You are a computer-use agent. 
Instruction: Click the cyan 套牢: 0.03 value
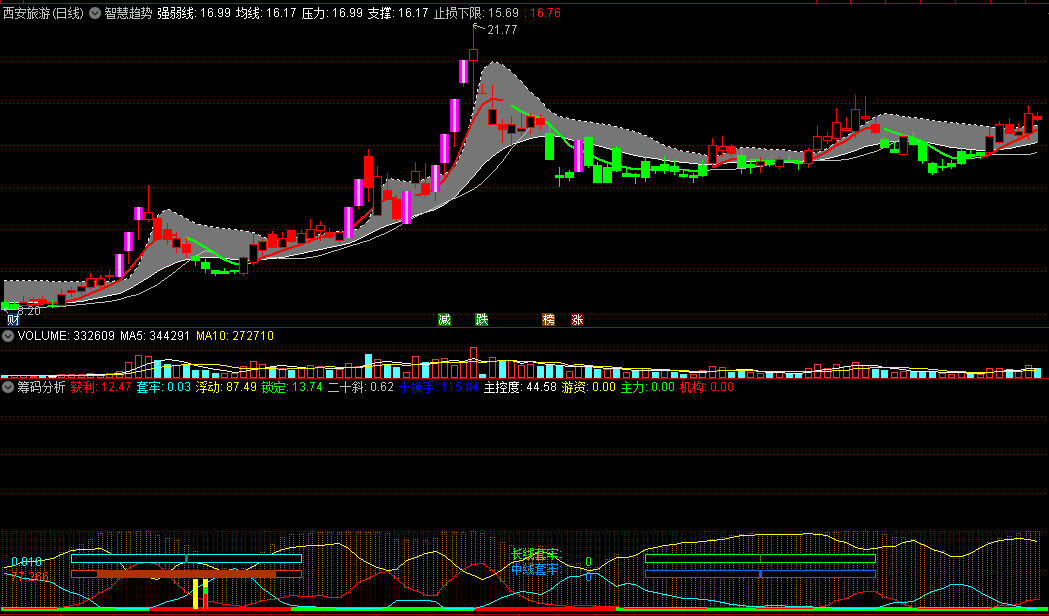163,387
